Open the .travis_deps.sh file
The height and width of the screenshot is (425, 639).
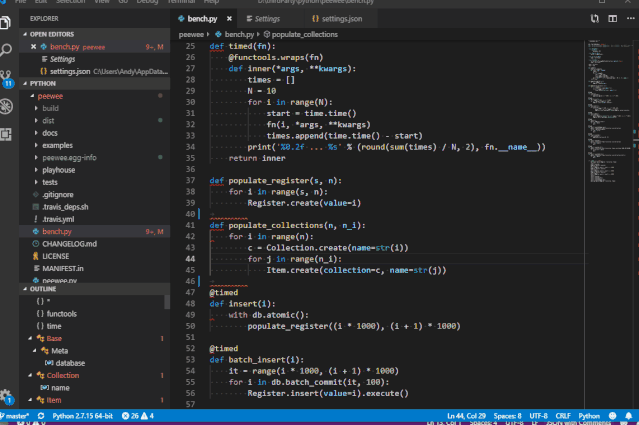point(65,207)
